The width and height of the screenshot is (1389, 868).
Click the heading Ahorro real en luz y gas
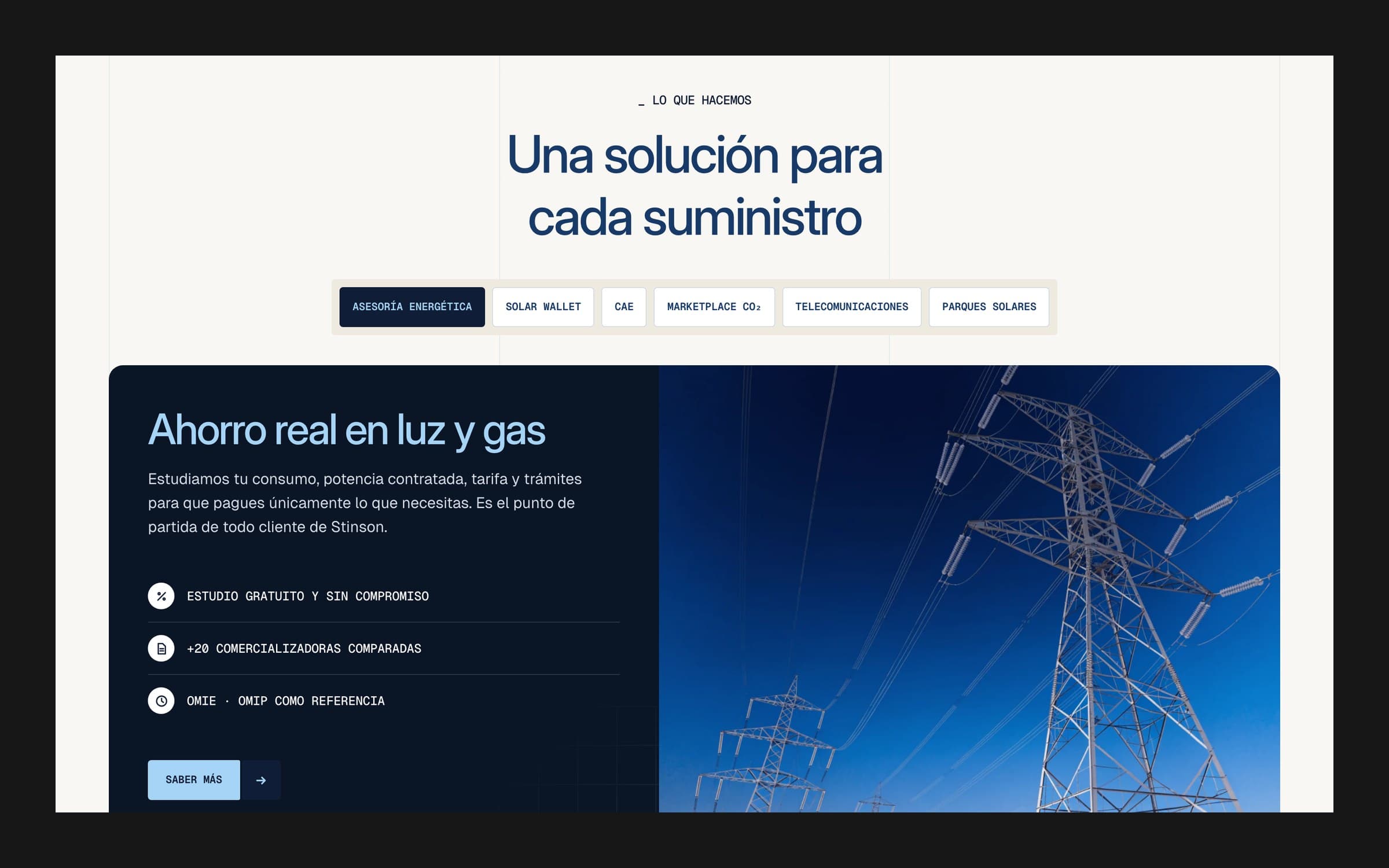[x=347, y=431]
